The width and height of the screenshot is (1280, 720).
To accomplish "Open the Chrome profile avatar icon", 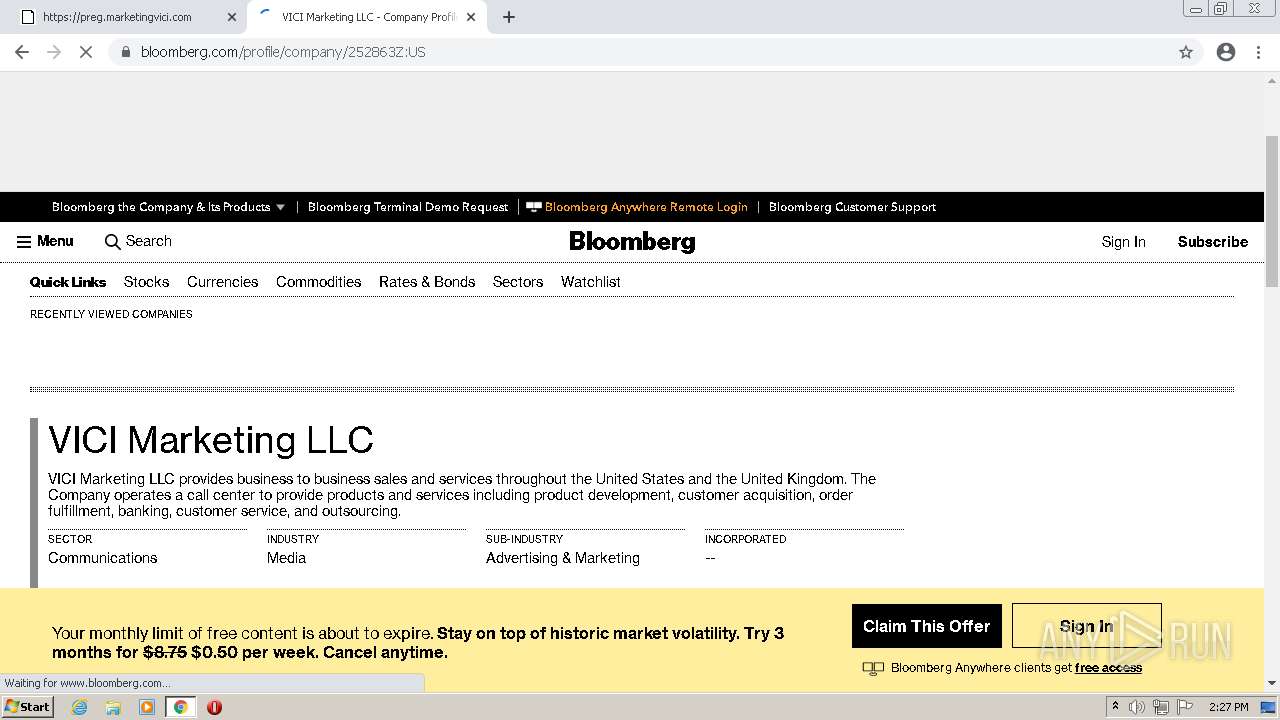I will (1226, 52).
